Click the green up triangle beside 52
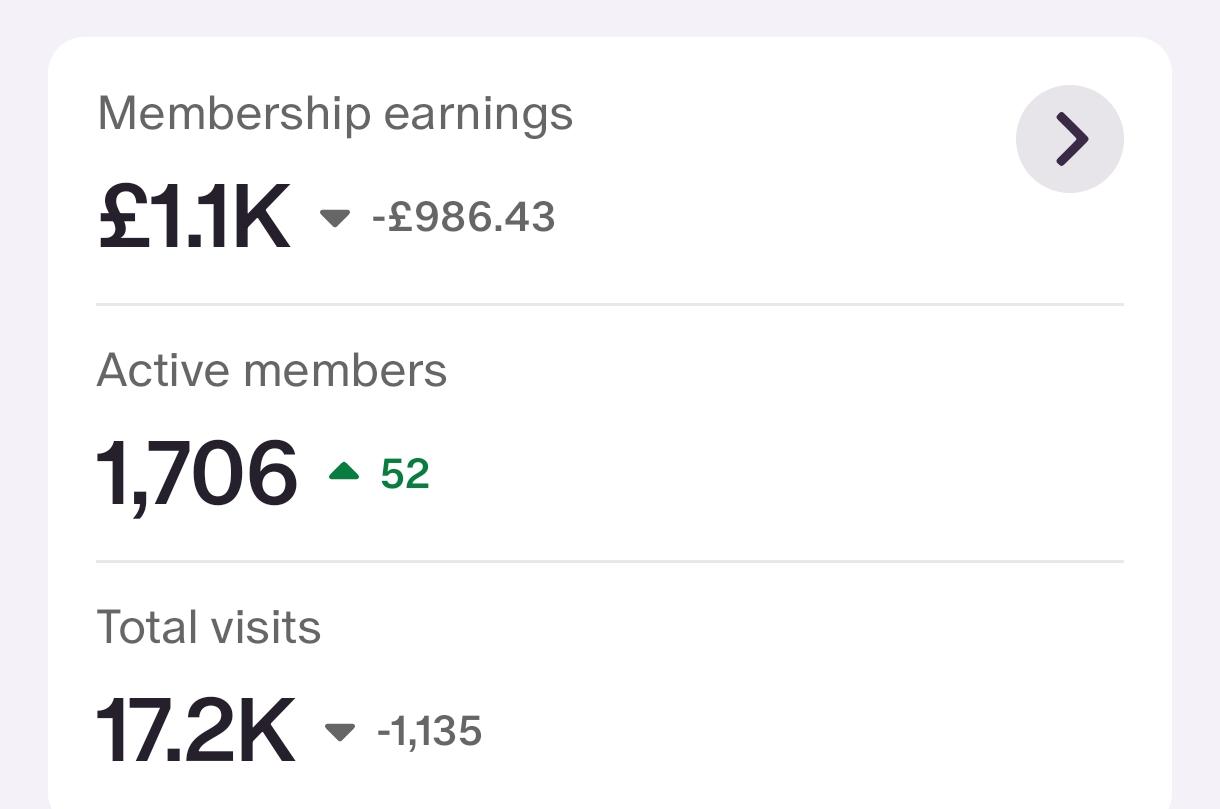Viewport: 1220px width, 809px height. click(x=344, y=472)
